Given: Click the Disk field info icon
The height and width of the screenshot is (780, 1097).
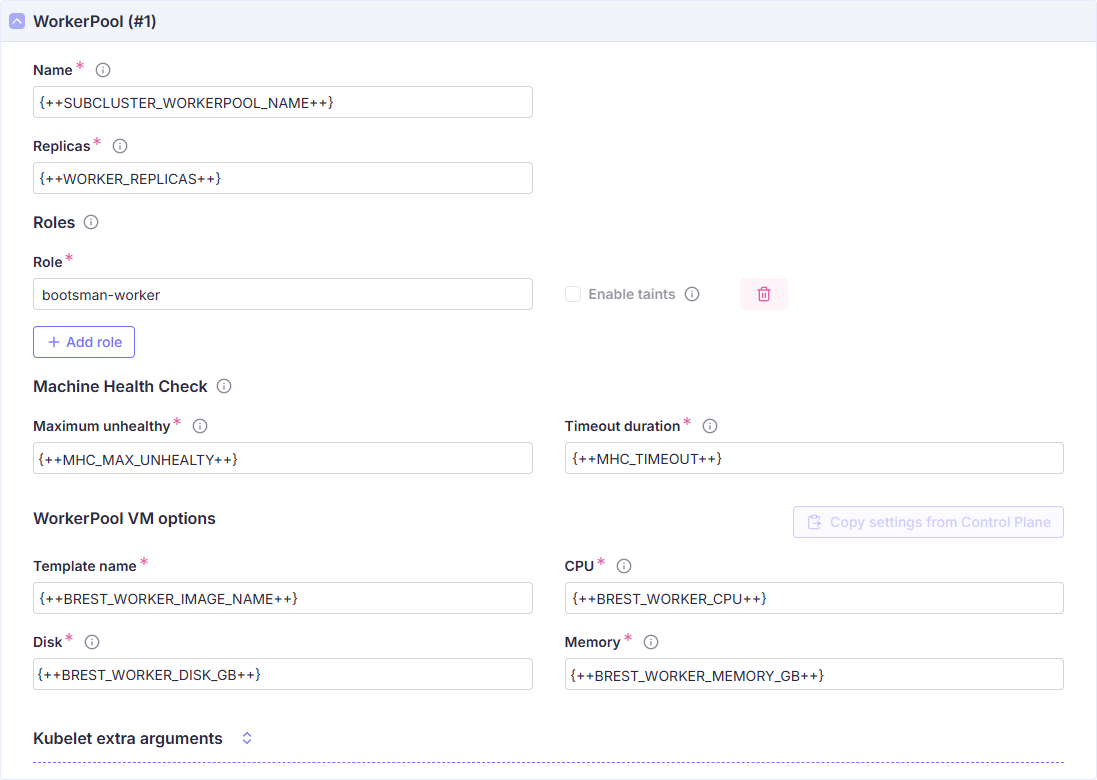Looking at the screenshot, I should (91, 641).
